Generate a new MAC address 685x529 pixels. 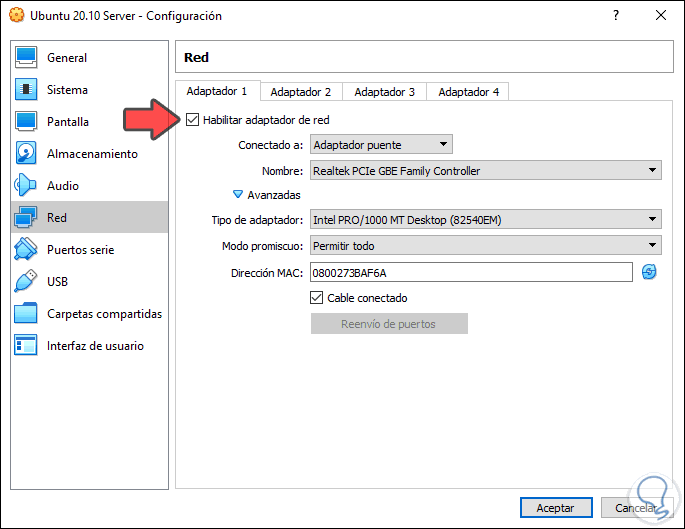tap(649, 272)
